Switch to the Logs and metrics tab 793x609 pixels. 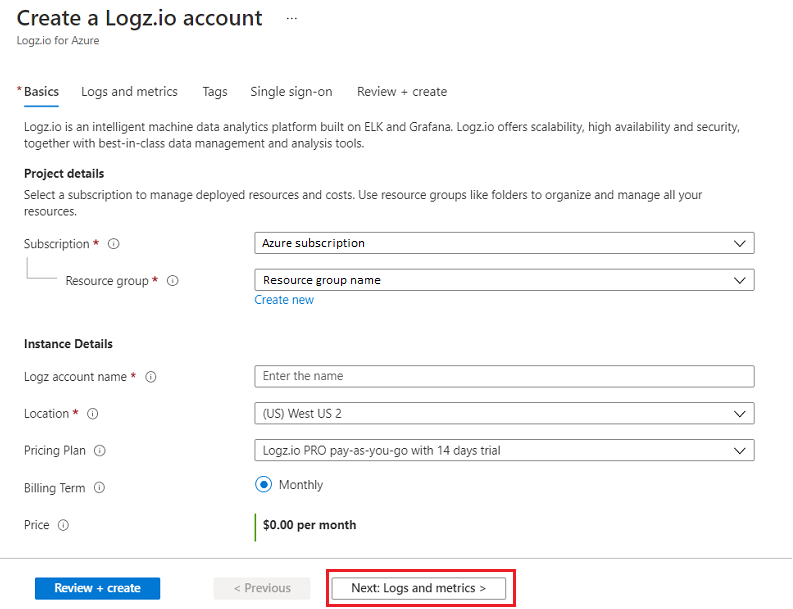point(129,92)
